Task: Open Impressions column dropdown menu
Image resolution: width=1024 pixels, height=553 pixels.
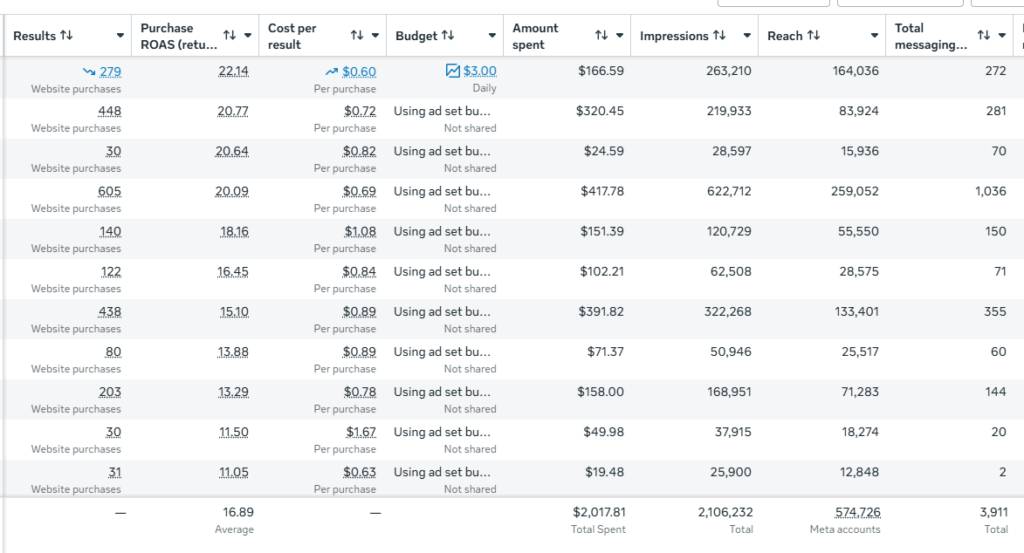Action: click(747, 35)
